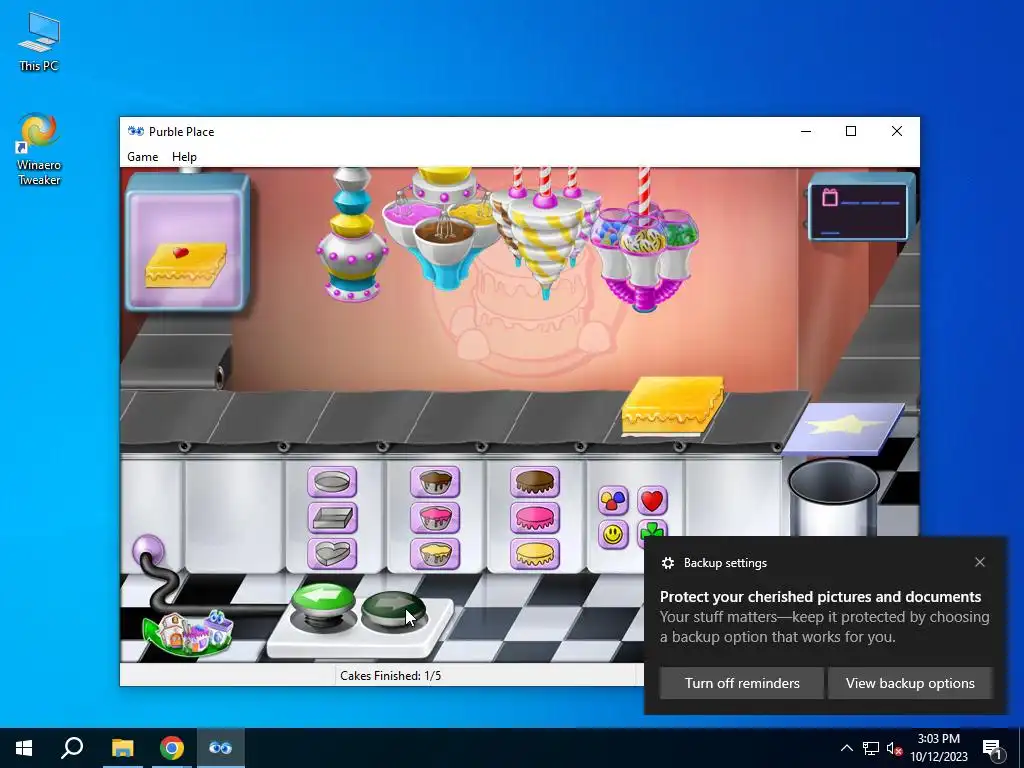Viewport: 1024px width, 768px height.
Task: Choose yellow vanilla cake batter
Action: [x=435, y=554]
